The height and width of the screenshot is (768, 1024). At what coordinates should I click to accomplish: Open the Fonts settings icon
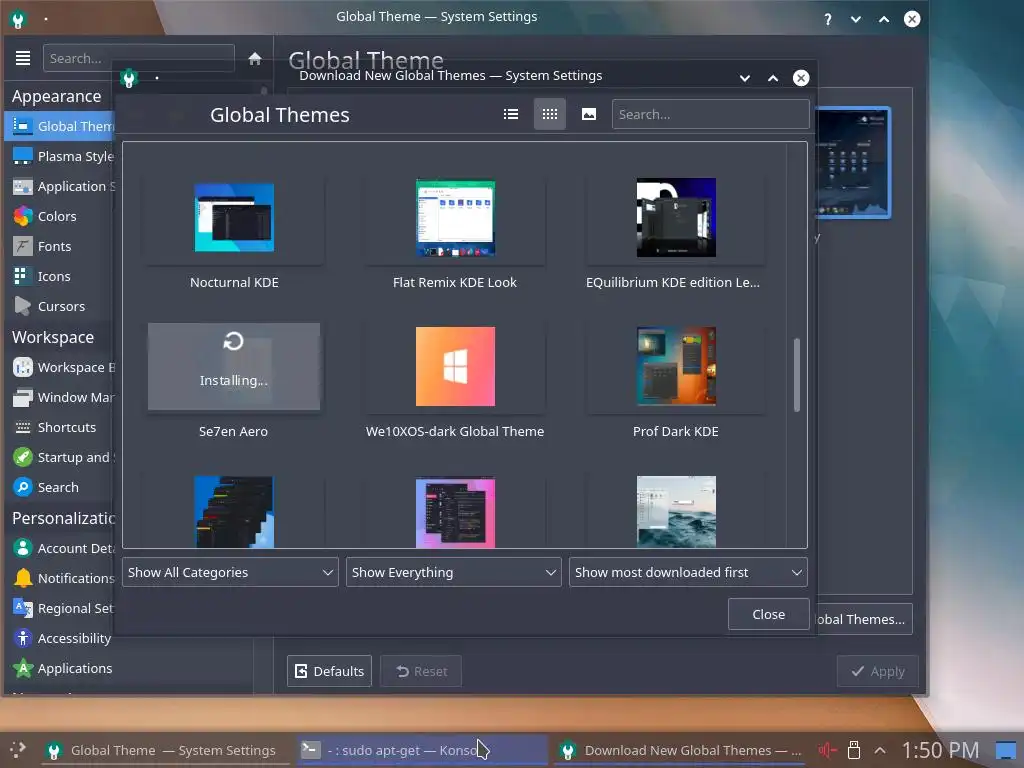tap(23, 246)
